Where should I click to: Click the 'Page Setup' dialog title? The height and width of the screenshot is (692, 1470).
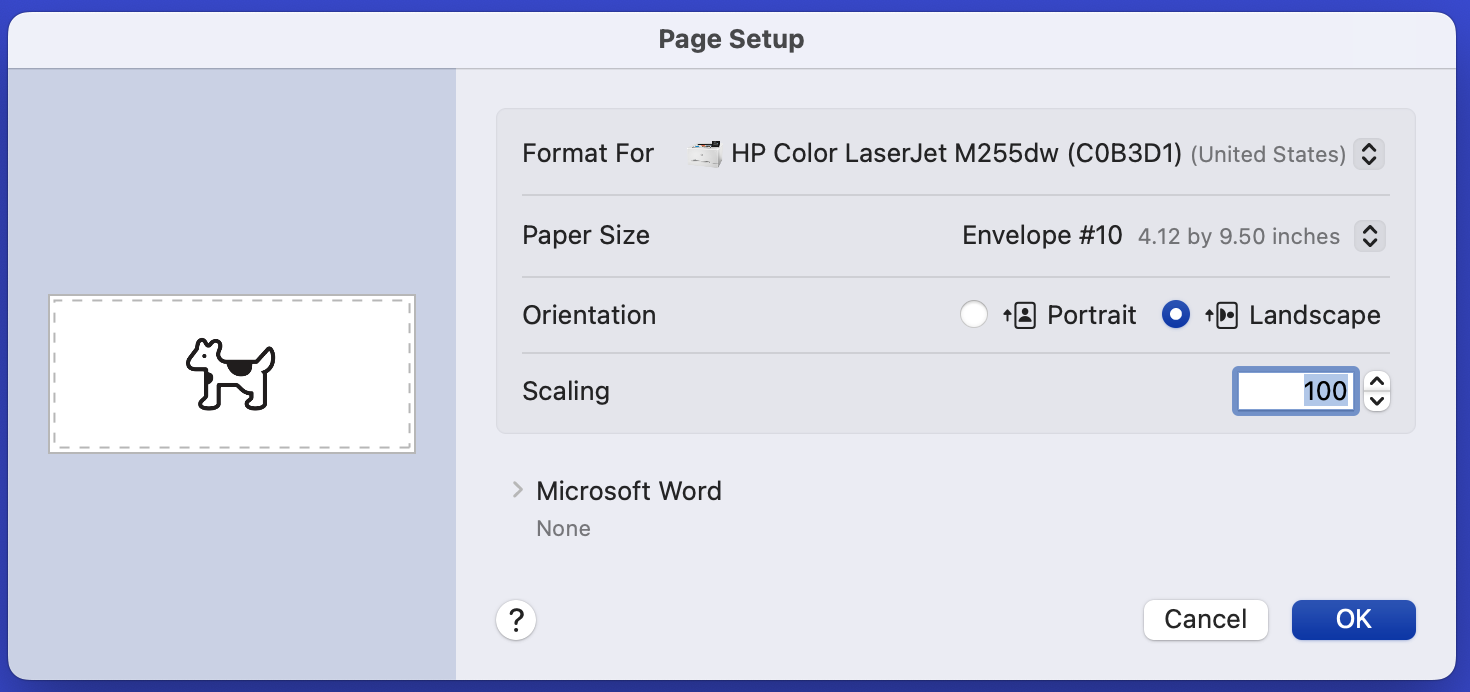click(x=731, y=40)
